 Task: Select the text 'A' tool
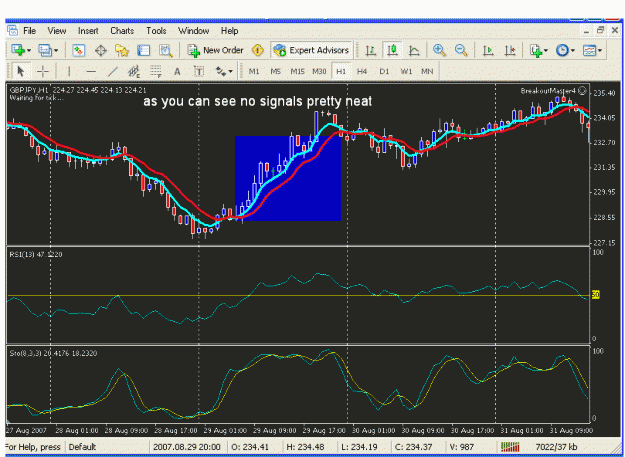point(177,72)
